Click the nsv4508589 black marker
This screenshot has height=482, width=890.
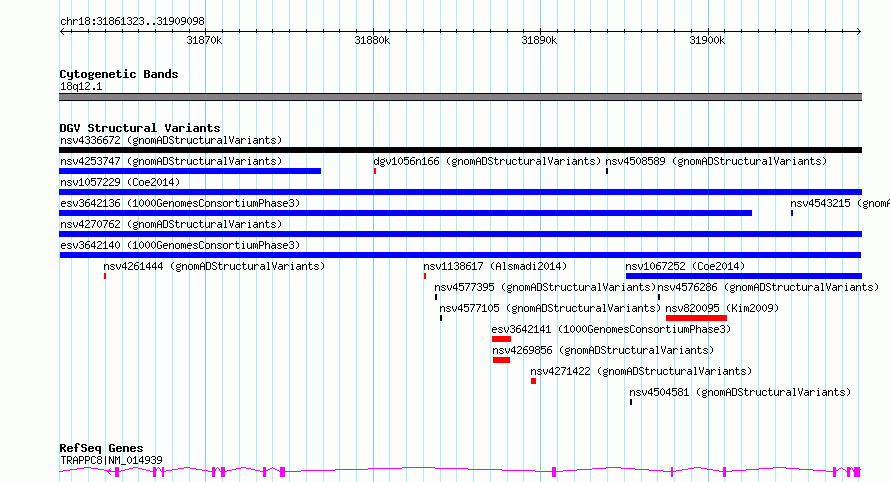pyautogui.click(x=607, y=171)
